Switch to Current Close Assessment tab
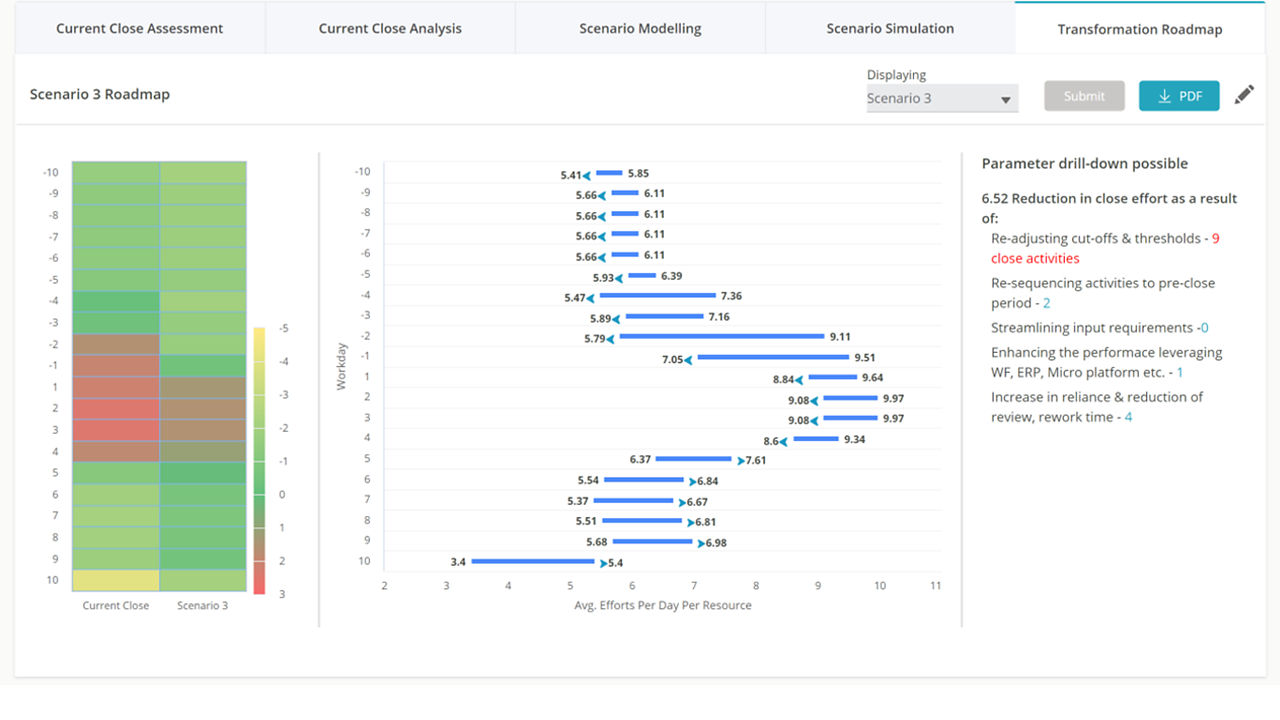 click(x=139, y=28)
